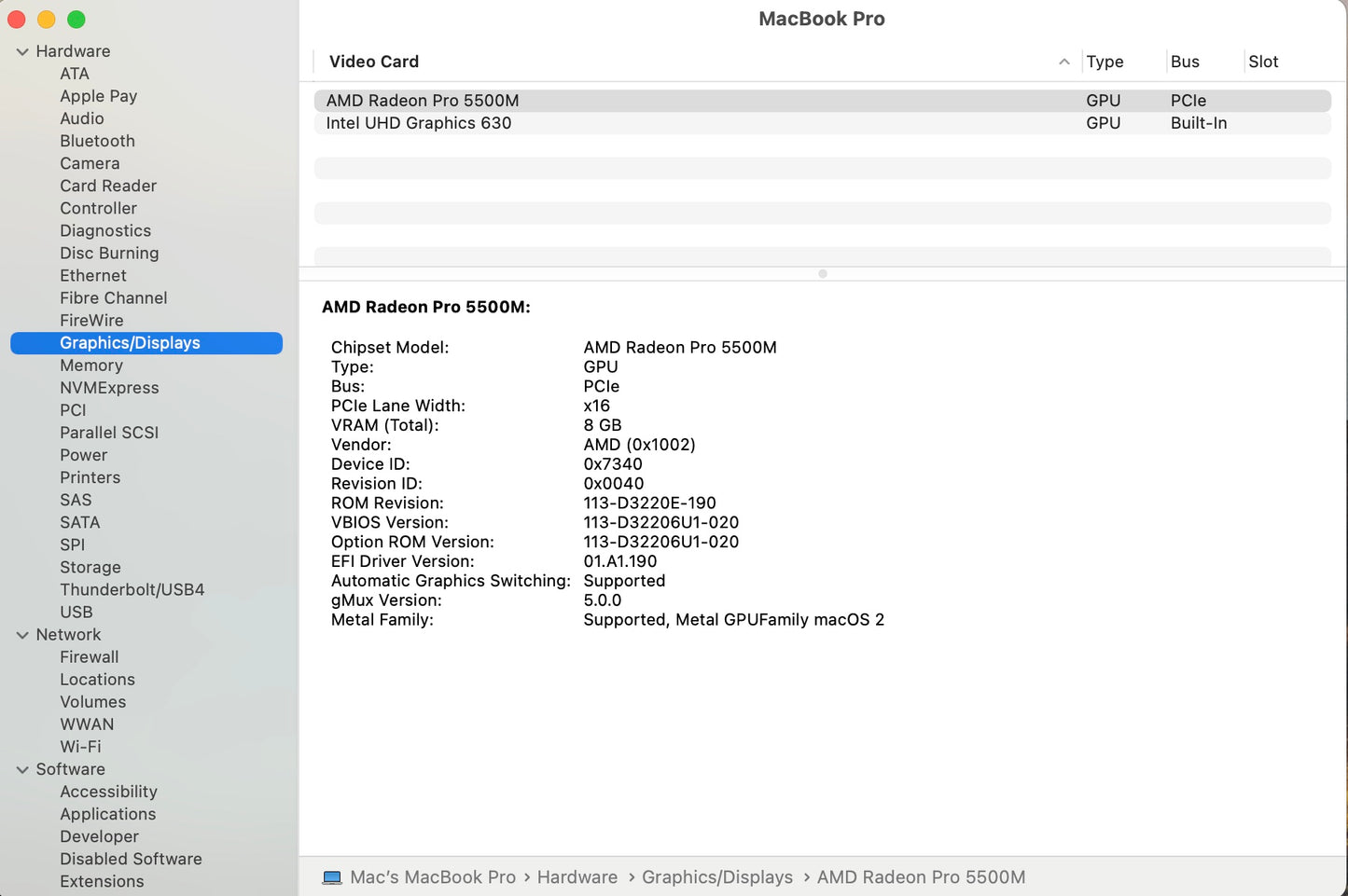Select Camera hardware details
This screenshot has width=1348, height=896.
(x=90, y=163)
